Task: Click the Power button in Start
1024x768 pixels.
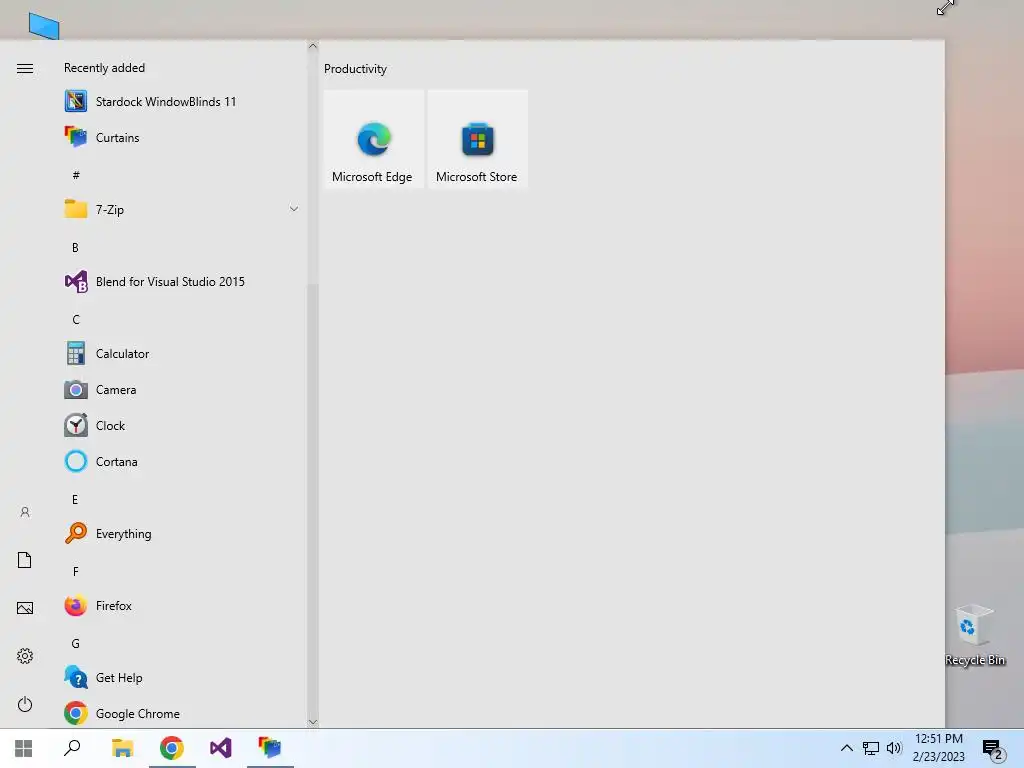Action: 25,704
